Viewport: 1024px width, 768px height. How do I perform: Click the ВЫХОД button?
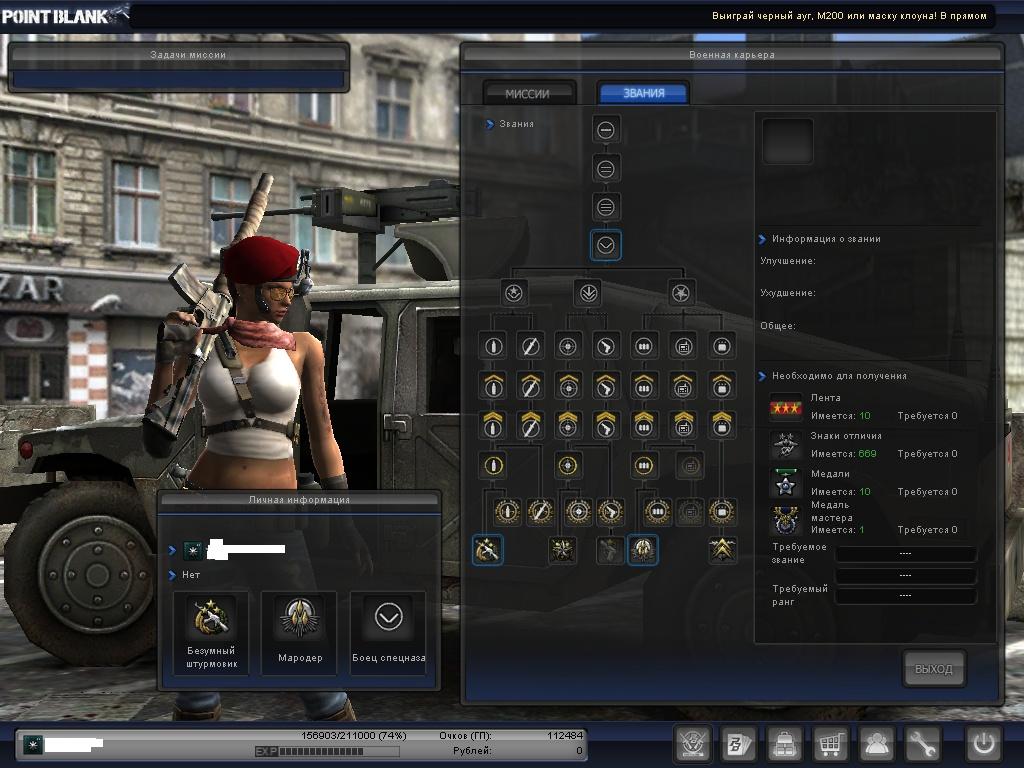[x=933, y=669]
